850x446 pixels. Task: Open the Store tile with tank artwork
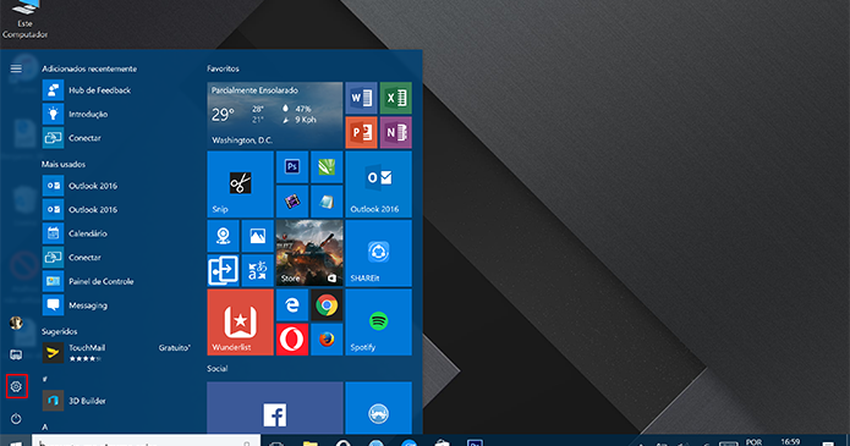310,253
